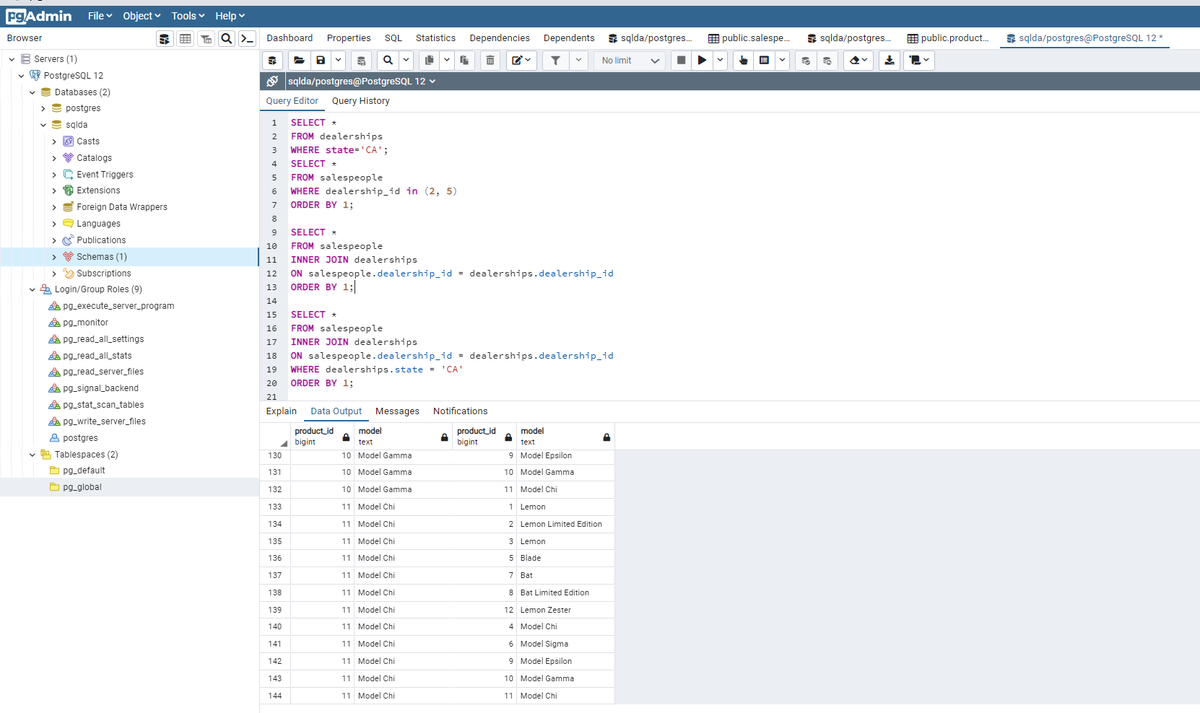
Task: Select row number 137 in the results
Action: click(275, 575)
